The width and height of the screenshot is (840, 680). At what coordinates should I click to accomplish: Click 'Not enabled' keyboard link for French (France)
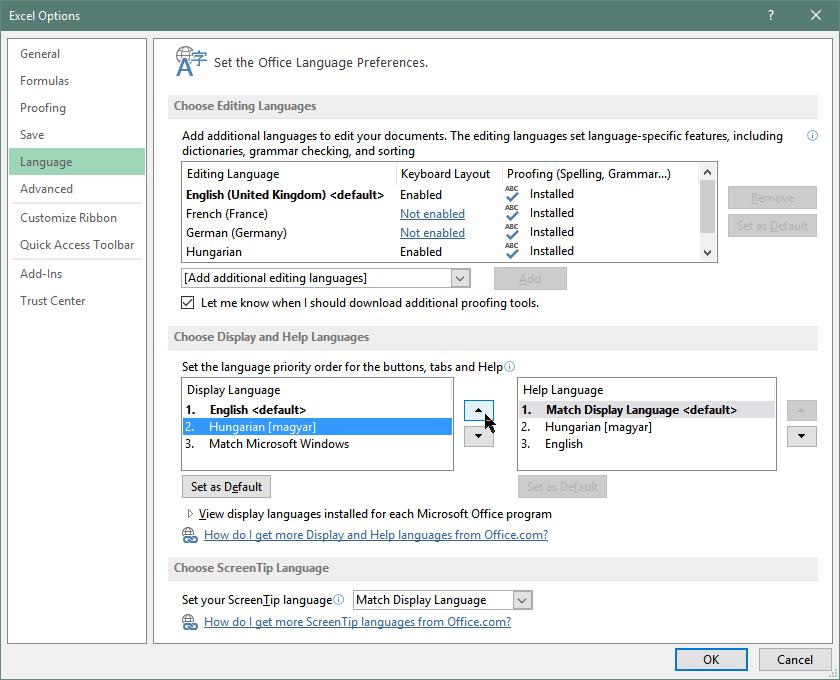click(432, 214)
